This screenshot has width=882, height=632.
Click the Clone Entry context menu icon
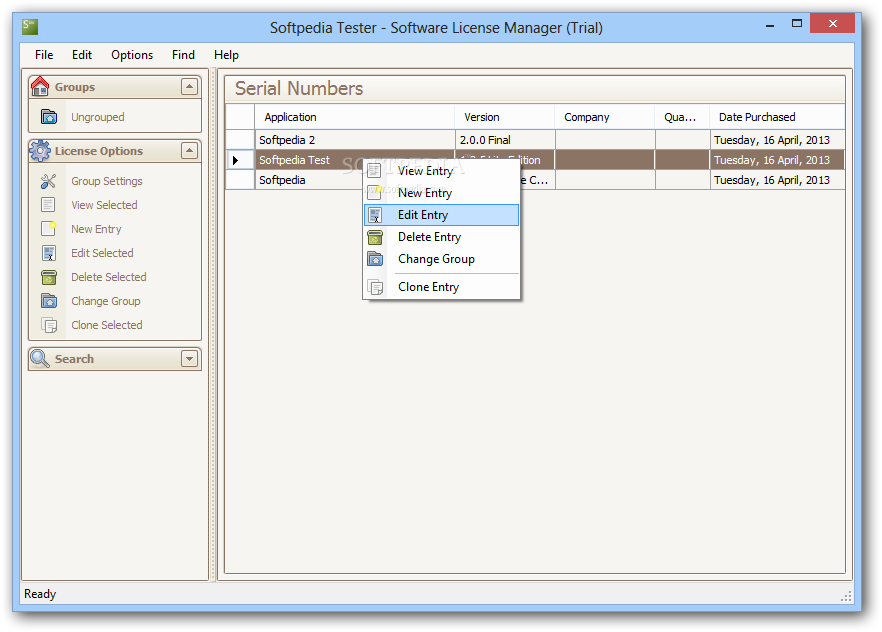[x=375, y=287]
